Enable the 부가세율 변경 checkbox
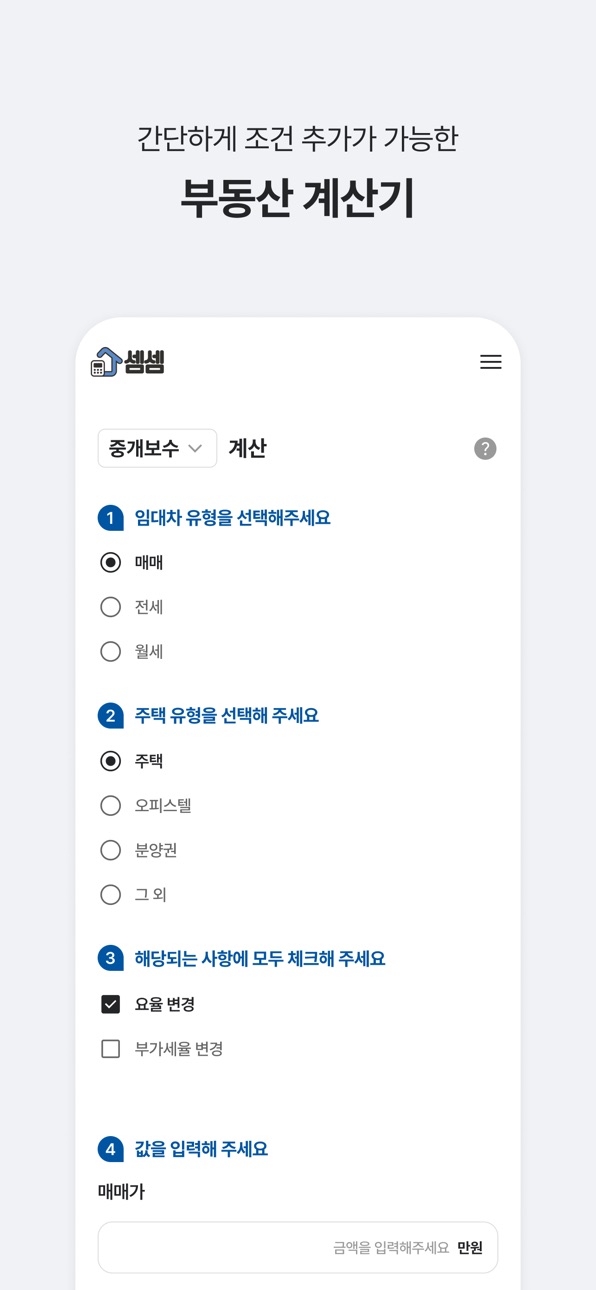This screenshot has width=596, height=1290. pos(111,1049)
